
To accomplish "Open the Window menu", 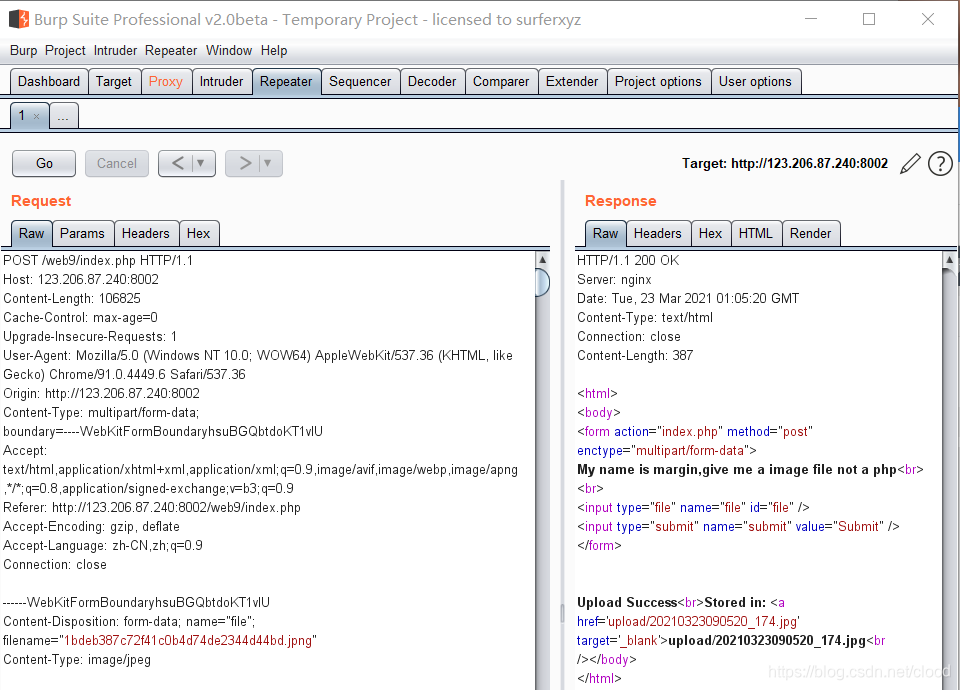I will 228,51.
